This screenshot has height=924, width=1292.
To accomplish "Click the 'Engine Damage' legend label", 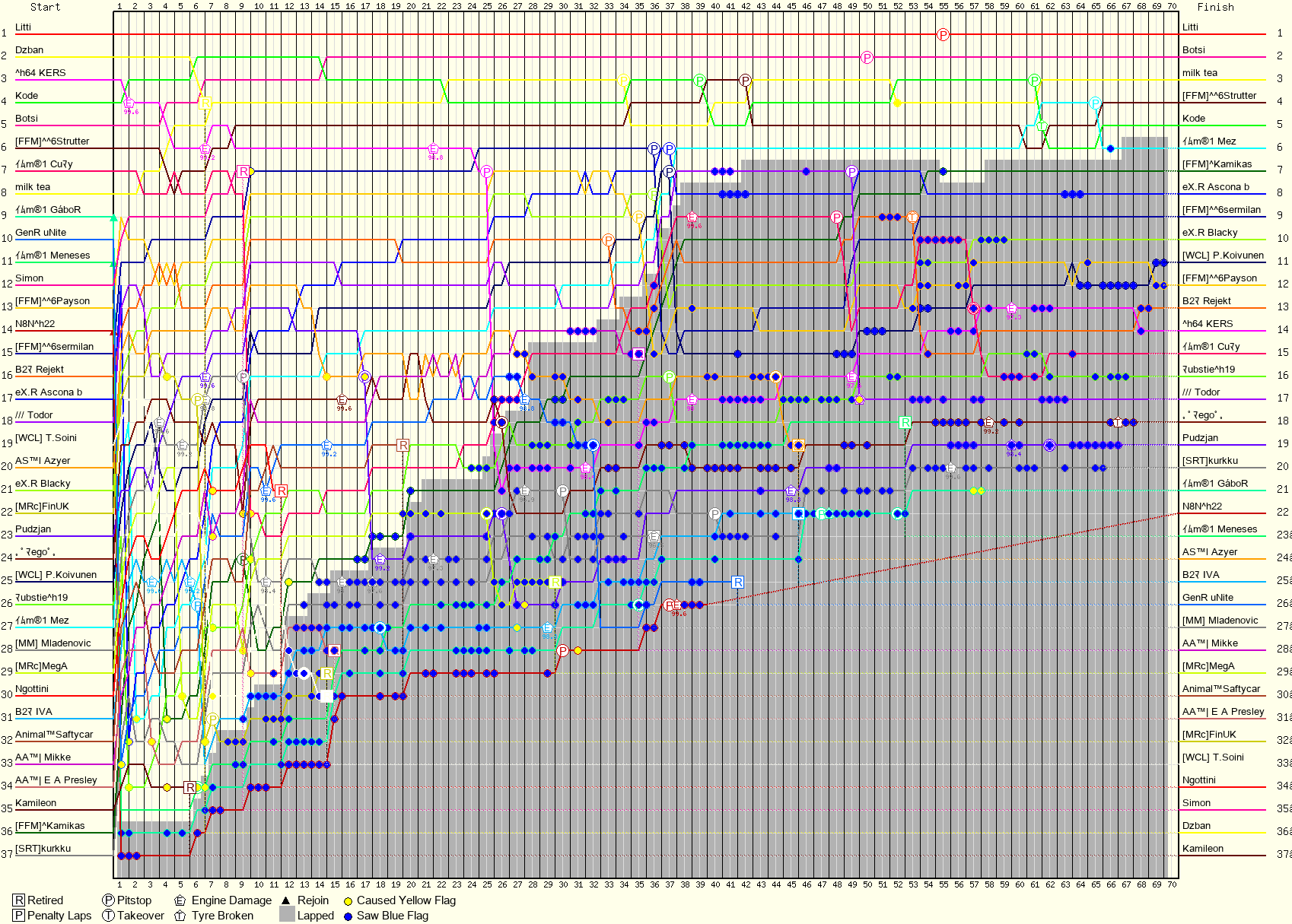I will coord(231,900).
